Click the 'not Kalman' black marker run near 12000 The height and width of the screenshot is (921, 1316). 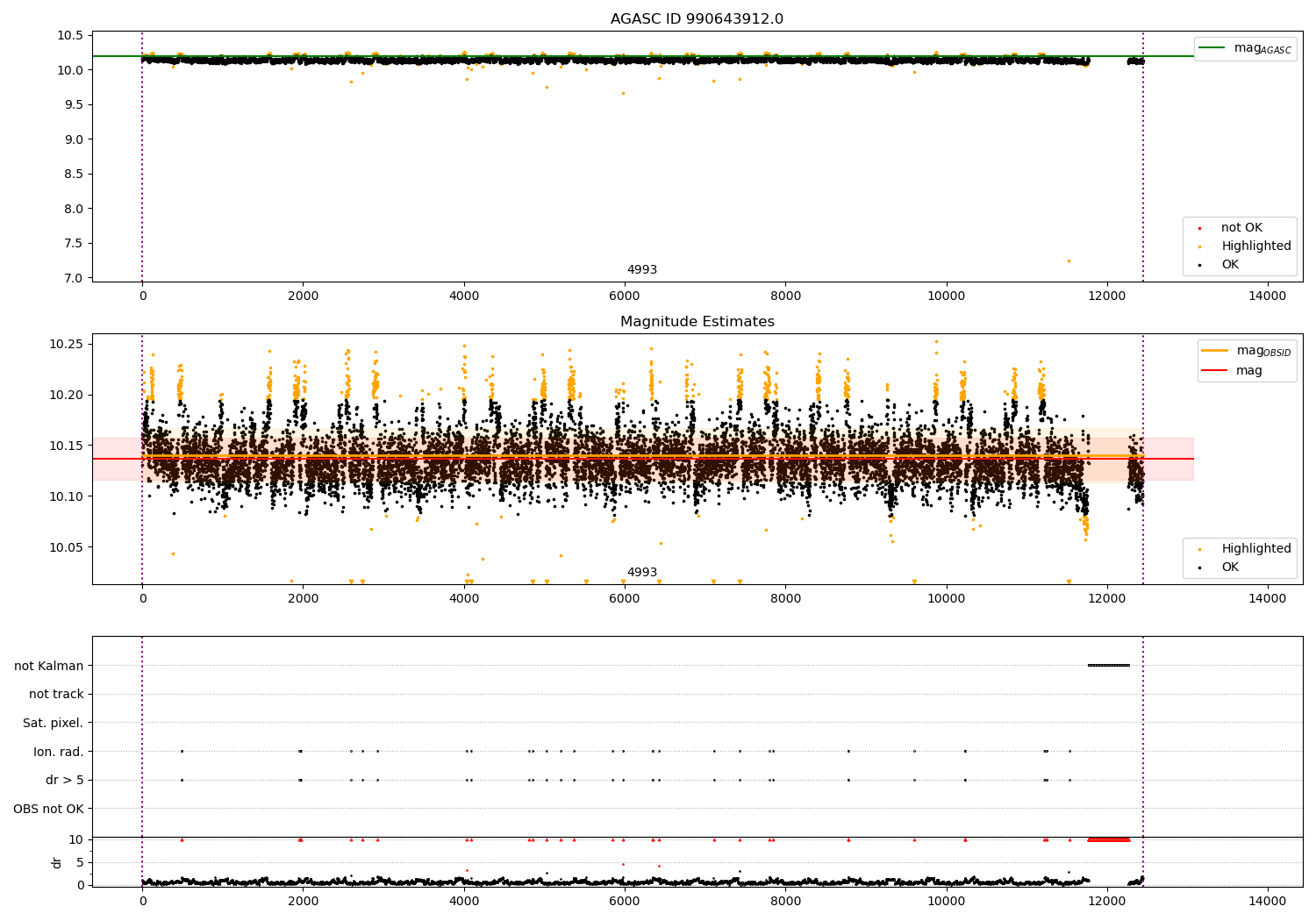[x=1109, y=666]
